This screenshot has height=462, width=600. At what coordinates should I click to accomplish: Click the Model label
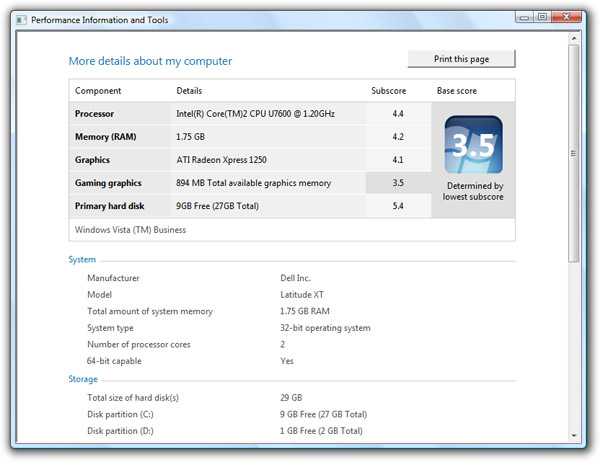(99, 295)
